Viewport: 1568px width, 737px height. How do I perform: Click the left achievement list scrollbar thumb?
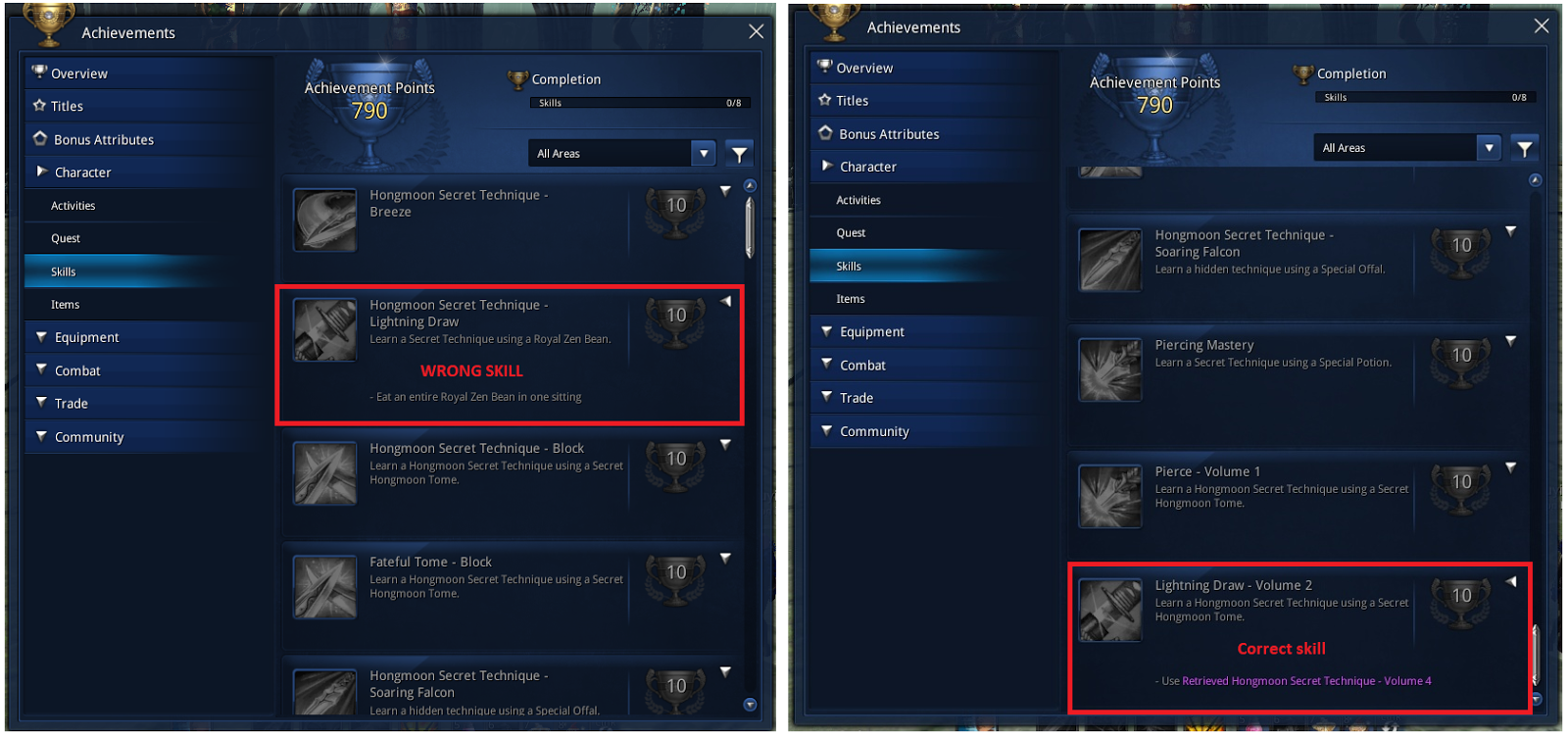click(750, 227)
